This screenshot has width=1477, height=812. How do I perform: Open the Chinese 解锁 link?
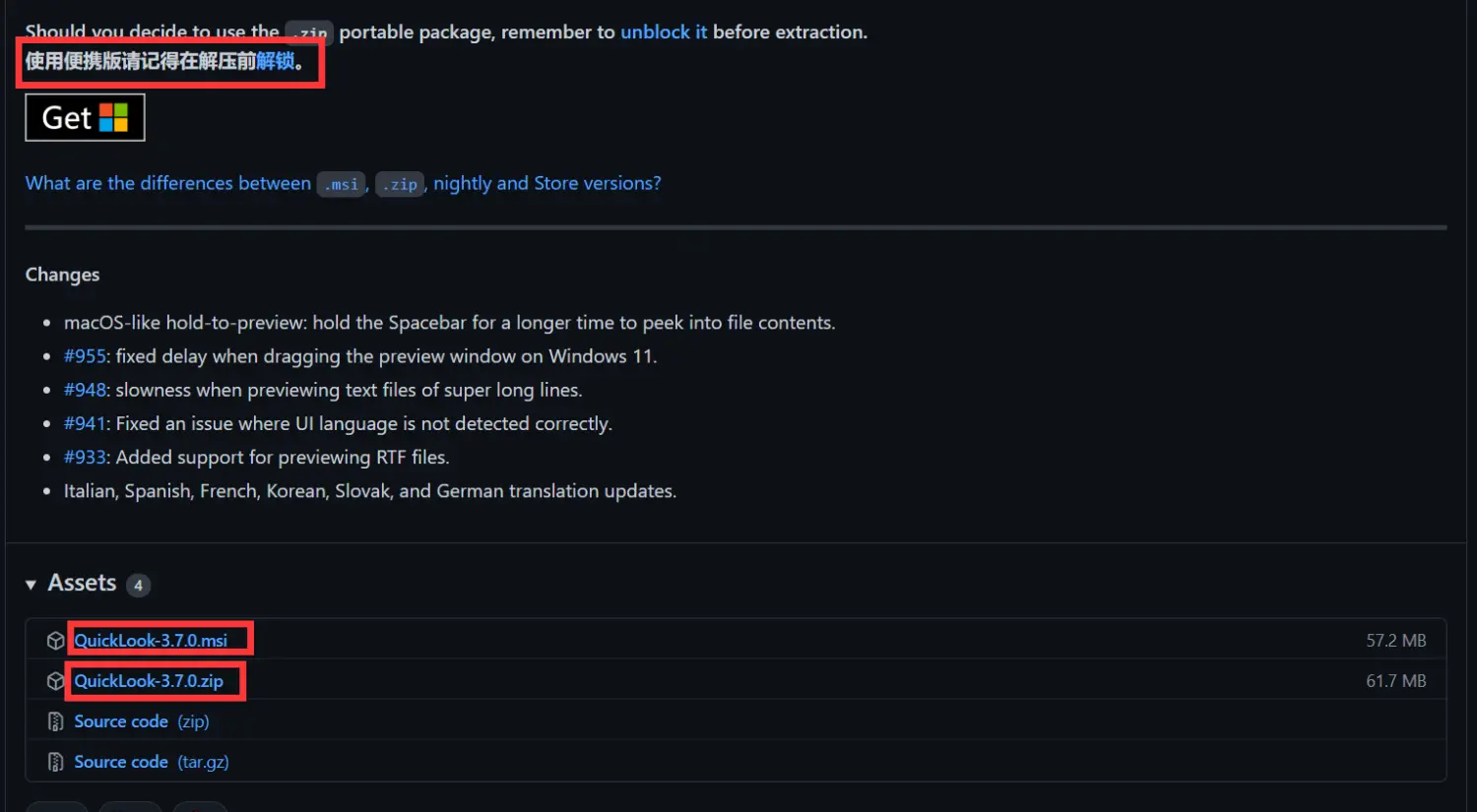point(276,61)
